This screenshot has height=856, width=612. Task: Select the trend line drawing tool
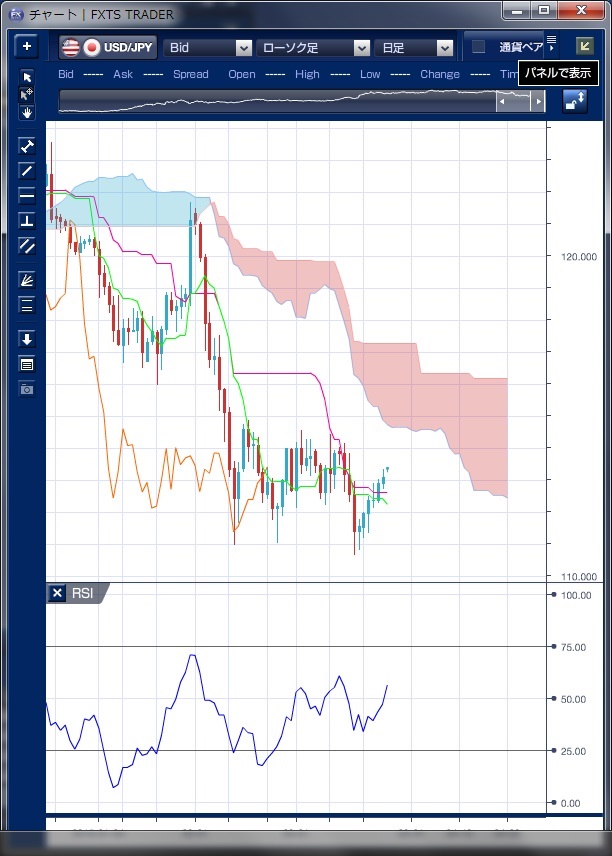27,171
